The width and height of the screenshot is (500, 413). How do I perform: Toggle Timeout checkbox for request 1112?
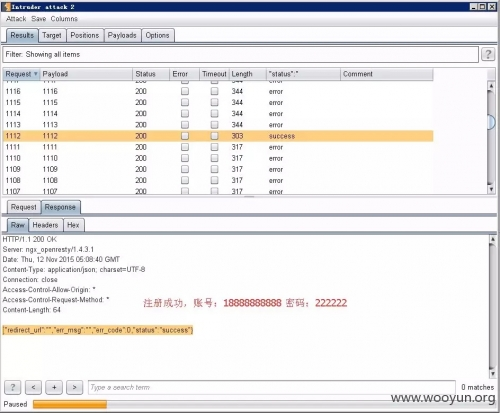(x=215, y=136)
